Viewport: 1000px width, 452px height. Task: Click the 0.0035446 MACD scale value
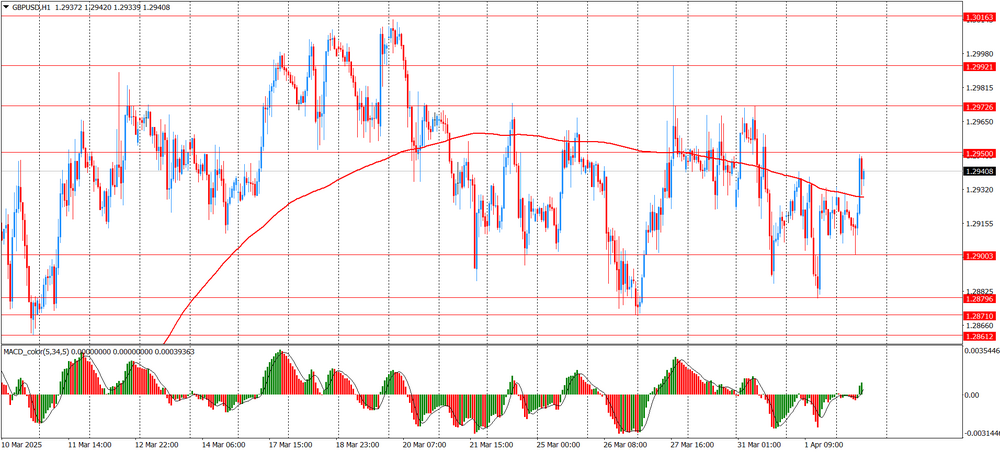tap(981, 351)
